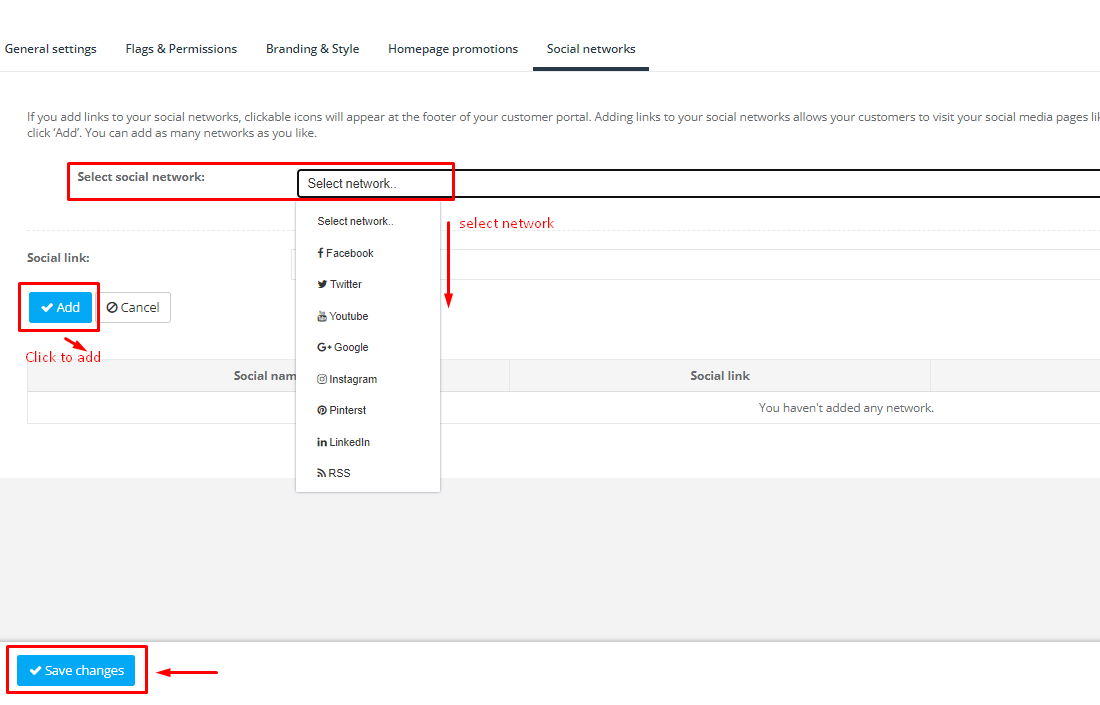Image resolution: width=1100 pixels, height=705 pixels.
Task: Click the Add button
Action: (58, 307)
